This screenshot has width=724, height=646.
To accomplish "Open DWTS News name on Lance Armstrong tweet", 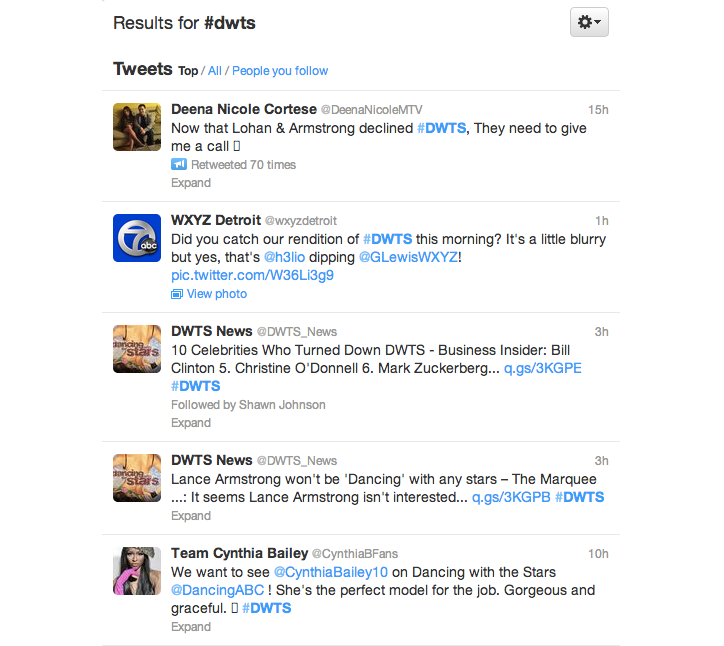I will [211, 460].
